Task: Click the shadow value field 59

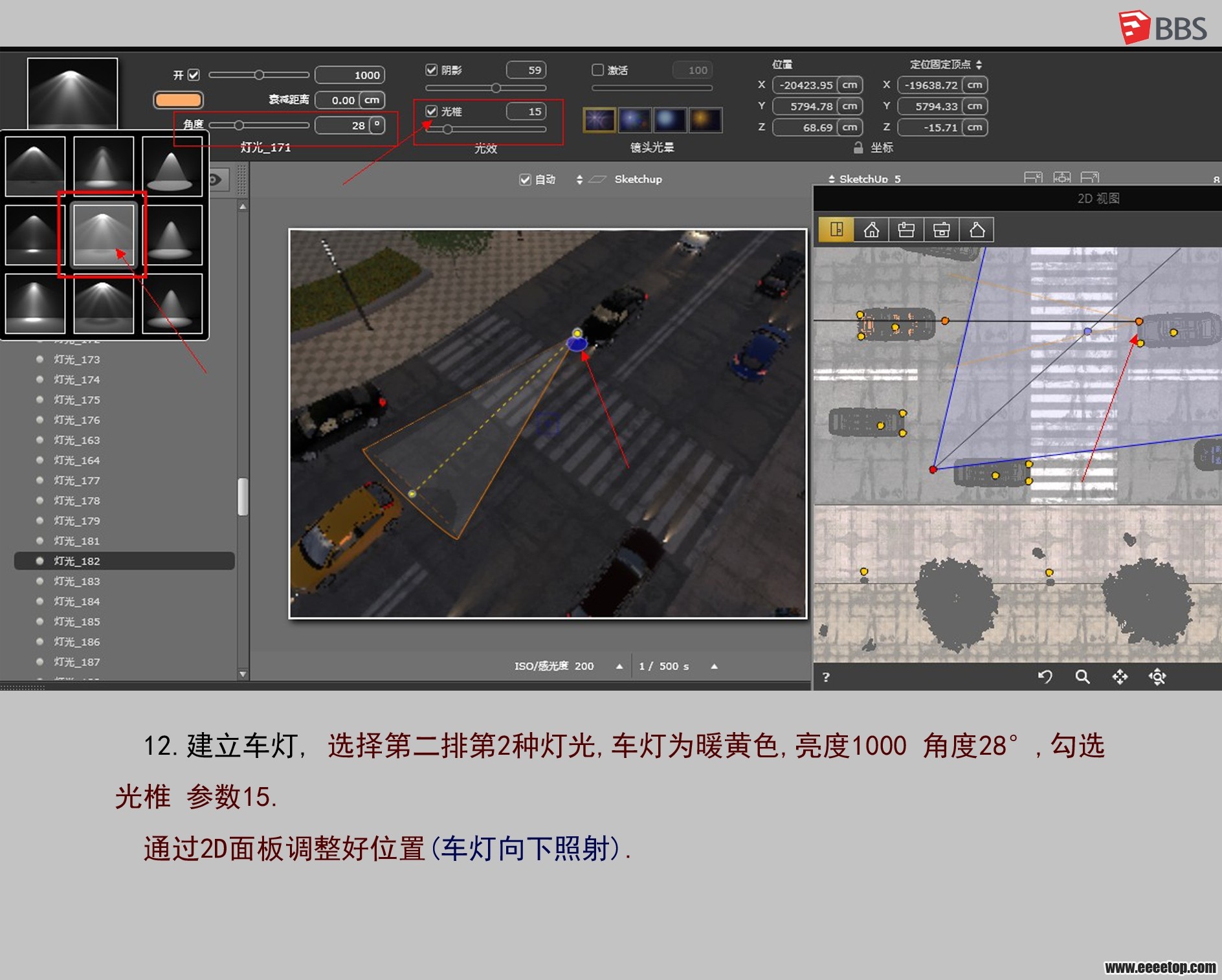Action: pos(526,70)
